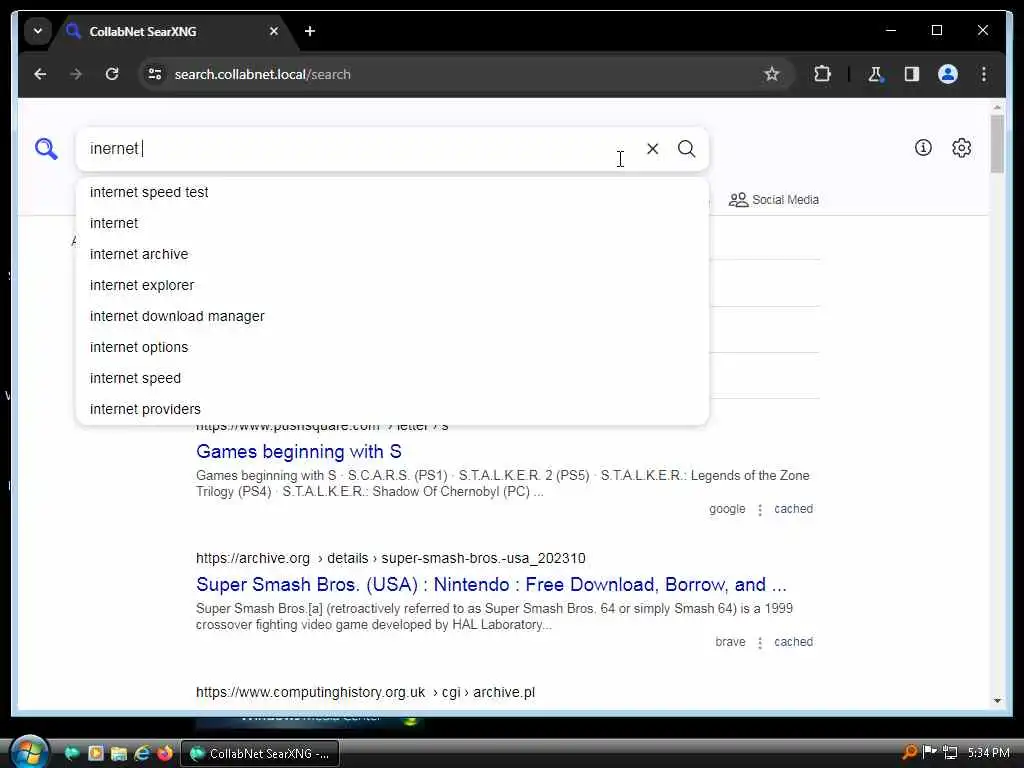Click the computinghistory.org.uk result URL
The width and height of the screenshot is (1024, 768).
point(365,692)
